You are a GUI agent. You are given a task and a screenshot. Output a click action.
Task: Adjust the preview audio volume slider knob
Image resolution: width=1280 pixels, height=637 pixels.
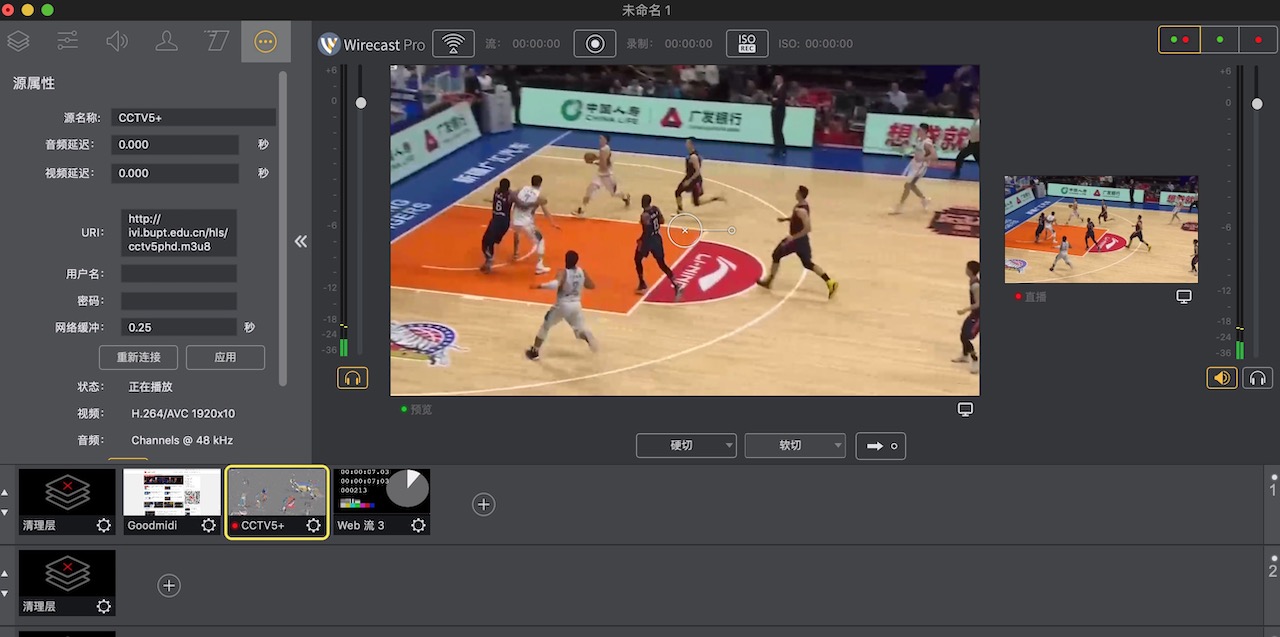point(361,103)
